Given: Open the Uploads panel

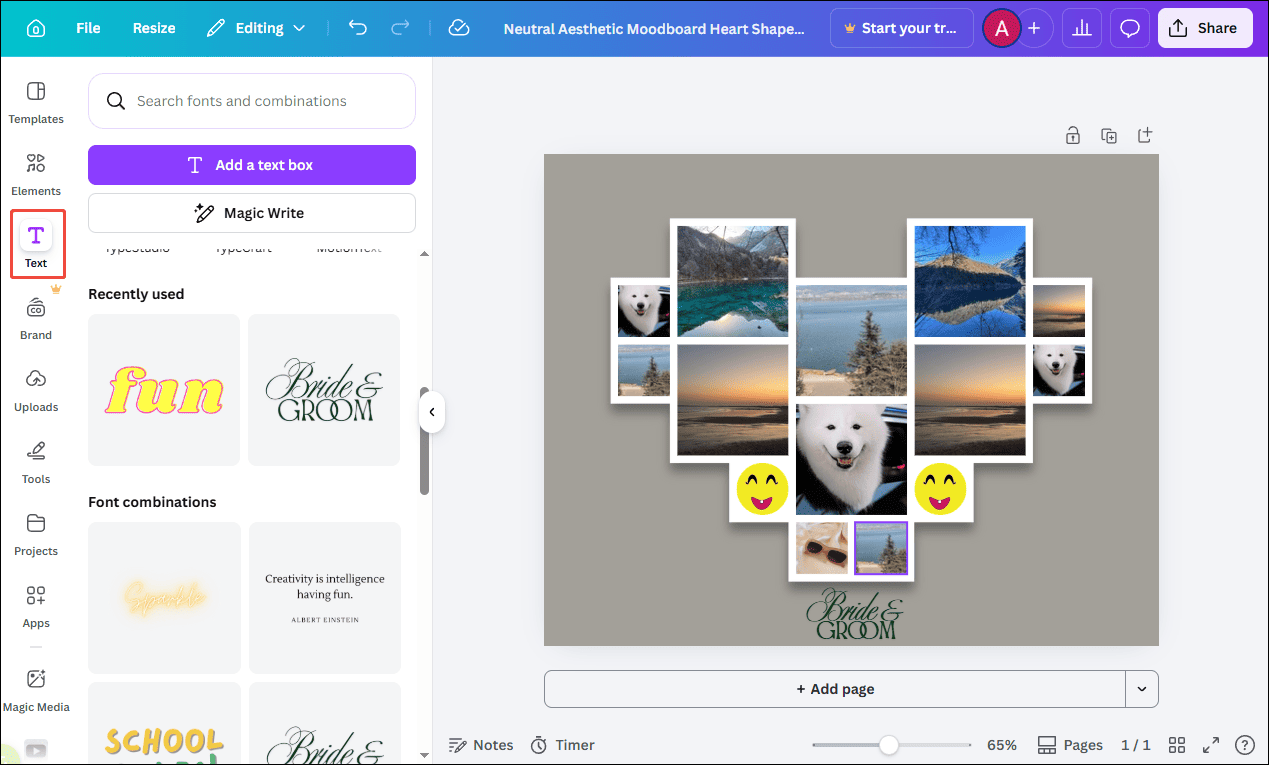Looking at the screenshot, I should pos(35,390).
